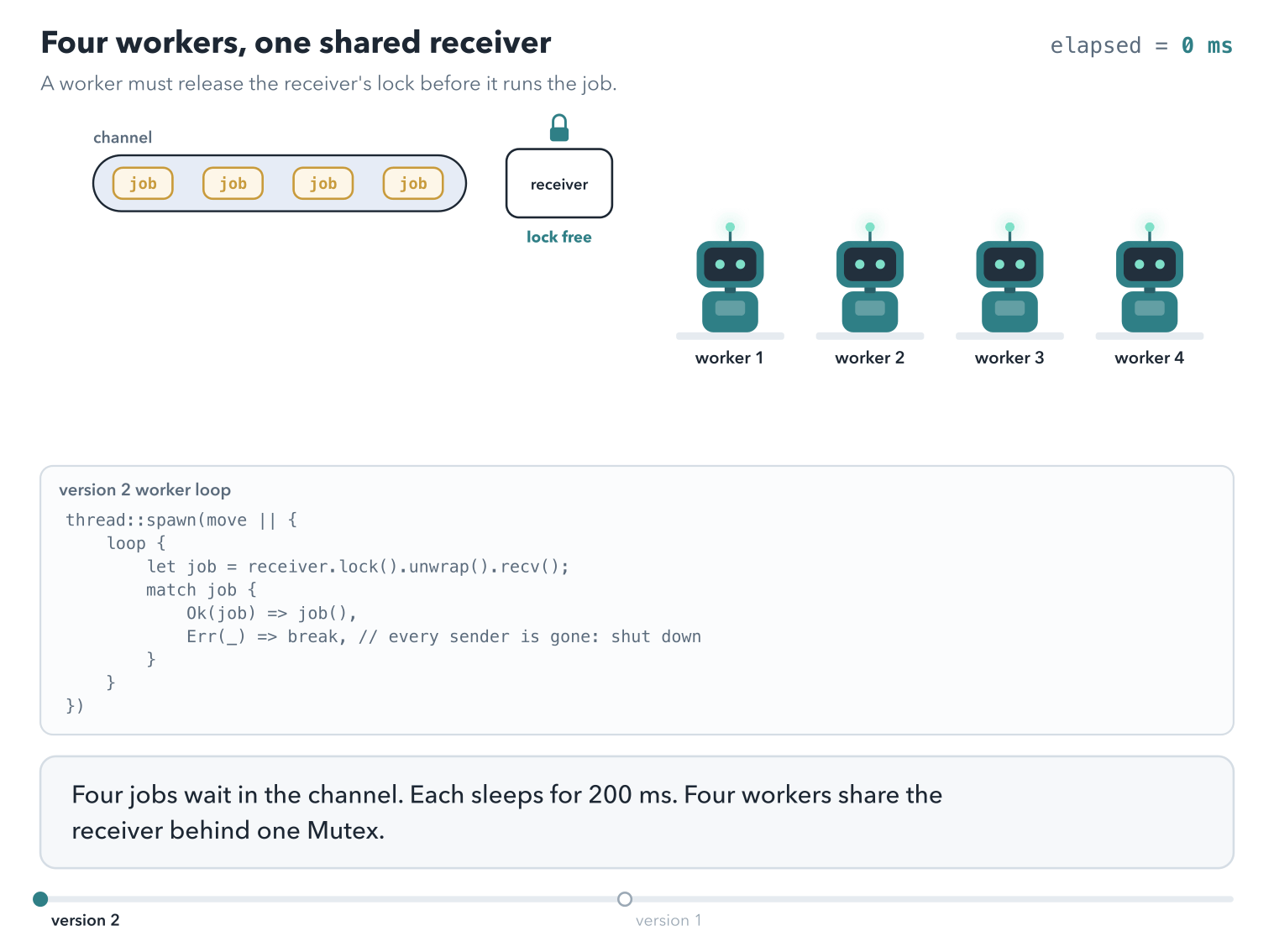The image size is (1274, 952).
Task: Click the "loop {" code line
Action: [x=136, y=543]
